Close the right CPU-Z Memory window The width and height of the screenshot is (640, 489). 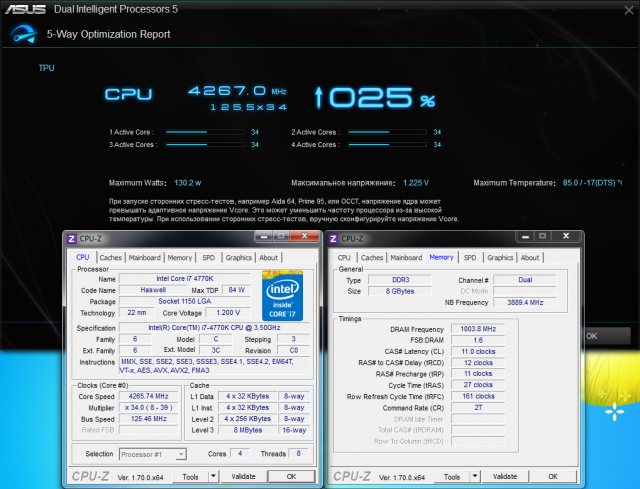point(566,236)
